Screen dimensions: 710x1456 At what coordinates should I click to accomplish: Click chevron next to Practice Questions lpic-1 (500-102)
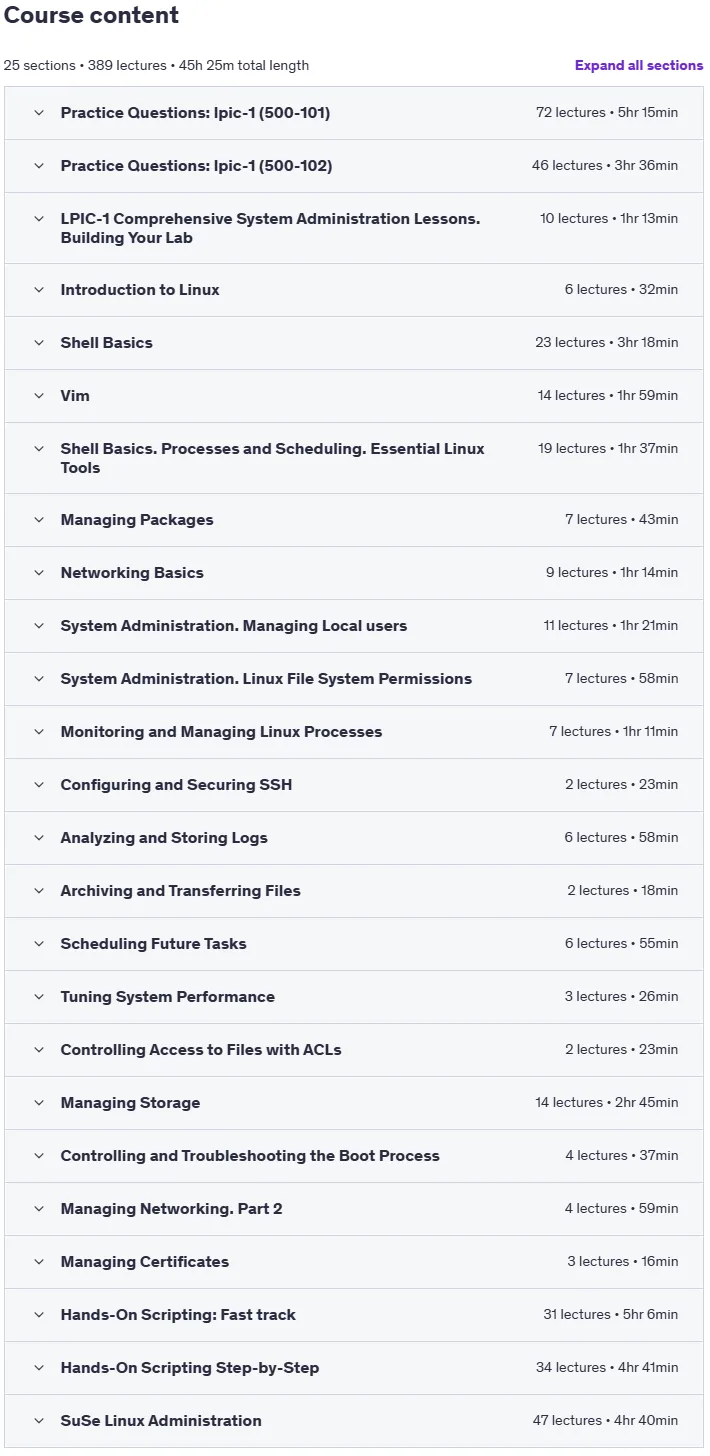point(39,166)
